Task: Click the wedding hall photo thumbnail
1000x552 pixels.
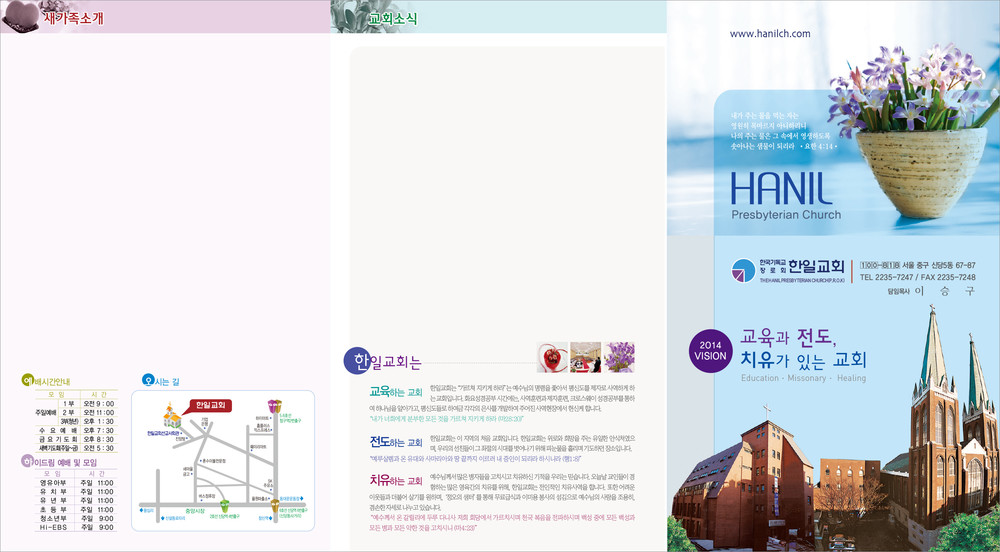Action: [x=585, y=356]
